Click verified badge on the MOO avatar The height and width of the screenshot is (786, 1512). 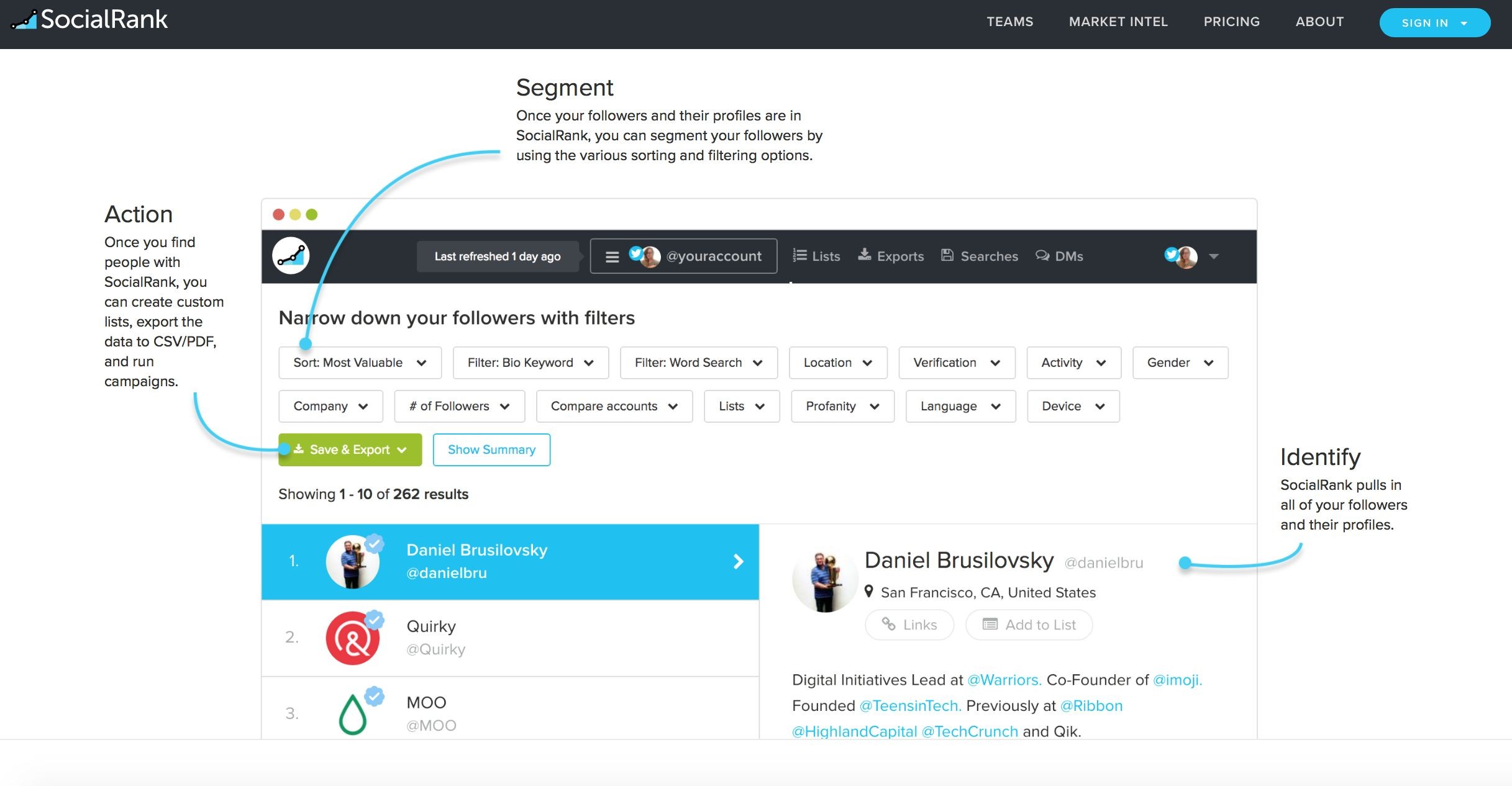(374, 696)
